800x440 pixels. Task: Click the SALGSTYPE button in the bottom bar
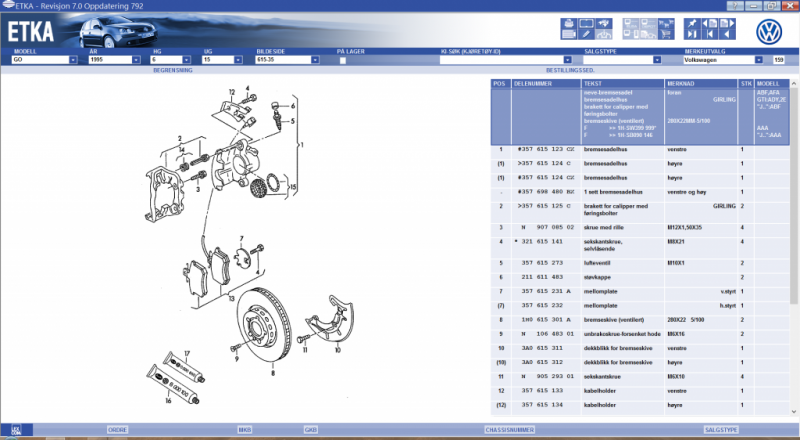click(x=721, y=430)
